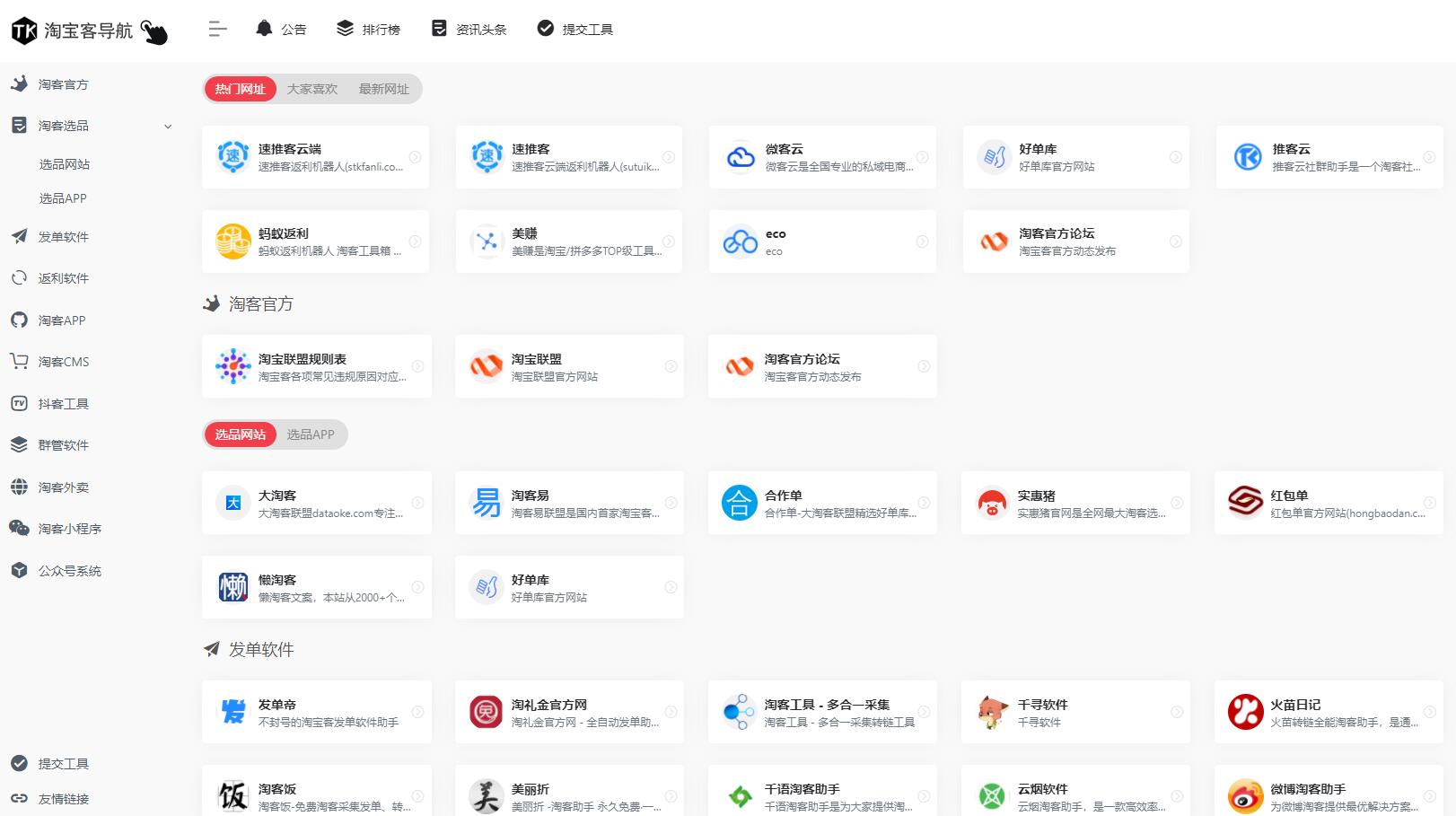Open the 千寻软件 fox icon card

(1075, 712)
